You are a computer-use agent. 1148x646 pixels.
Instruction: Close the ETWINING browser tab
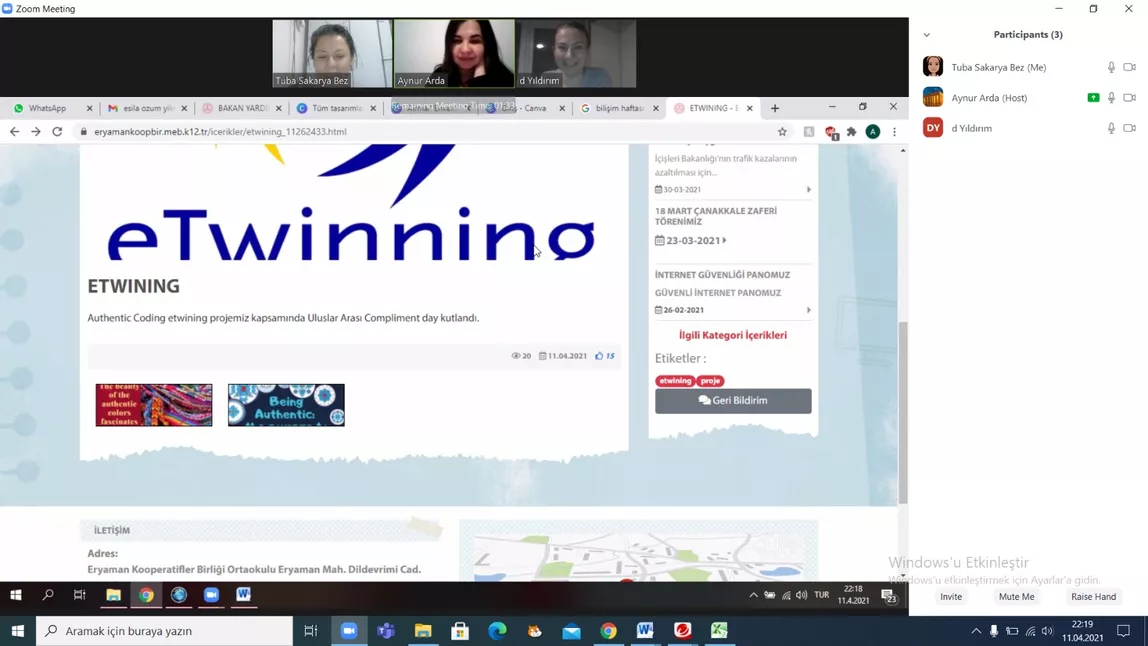tap(750, 108)
